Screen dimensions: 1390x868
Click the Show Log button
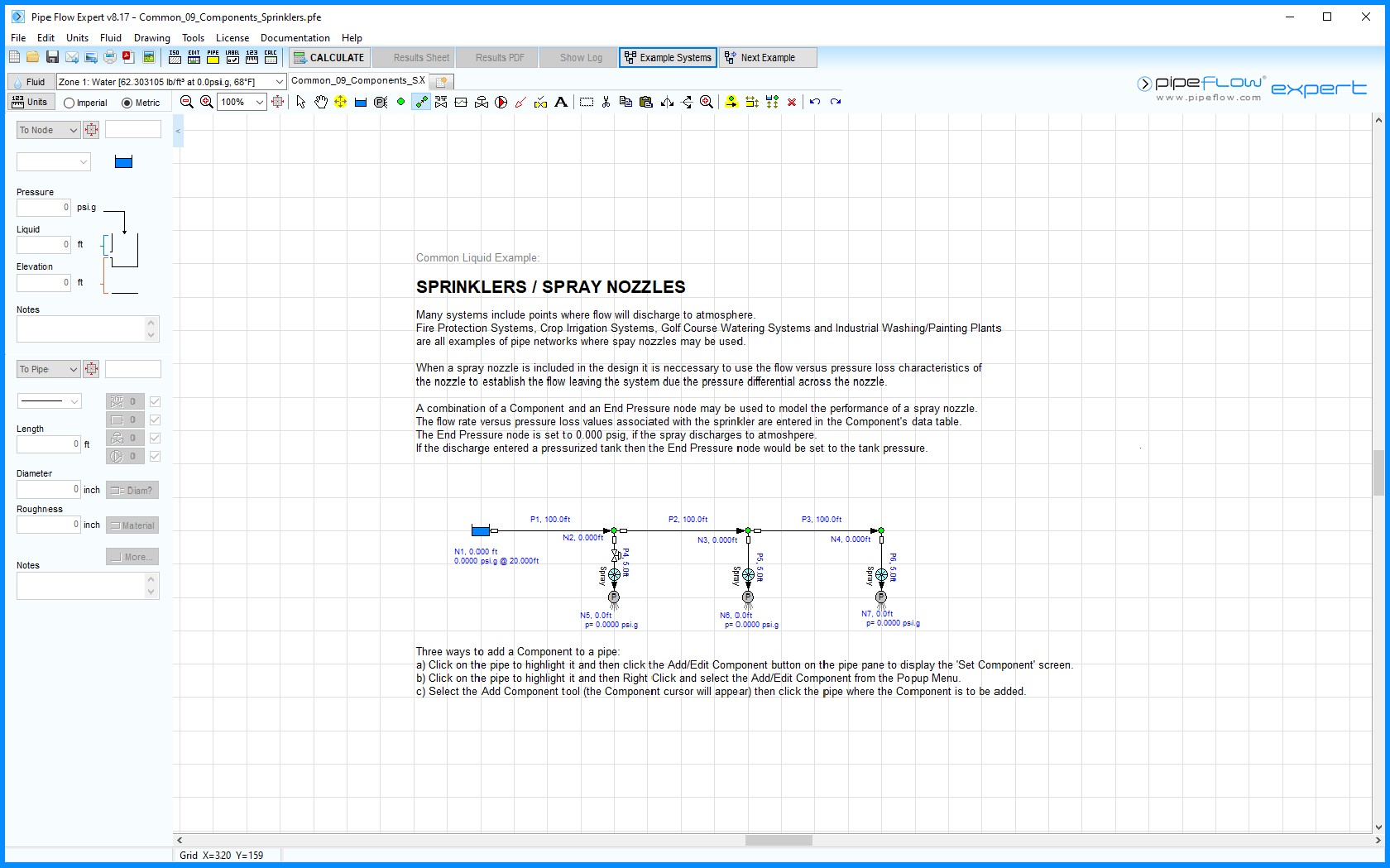(580, 57)
